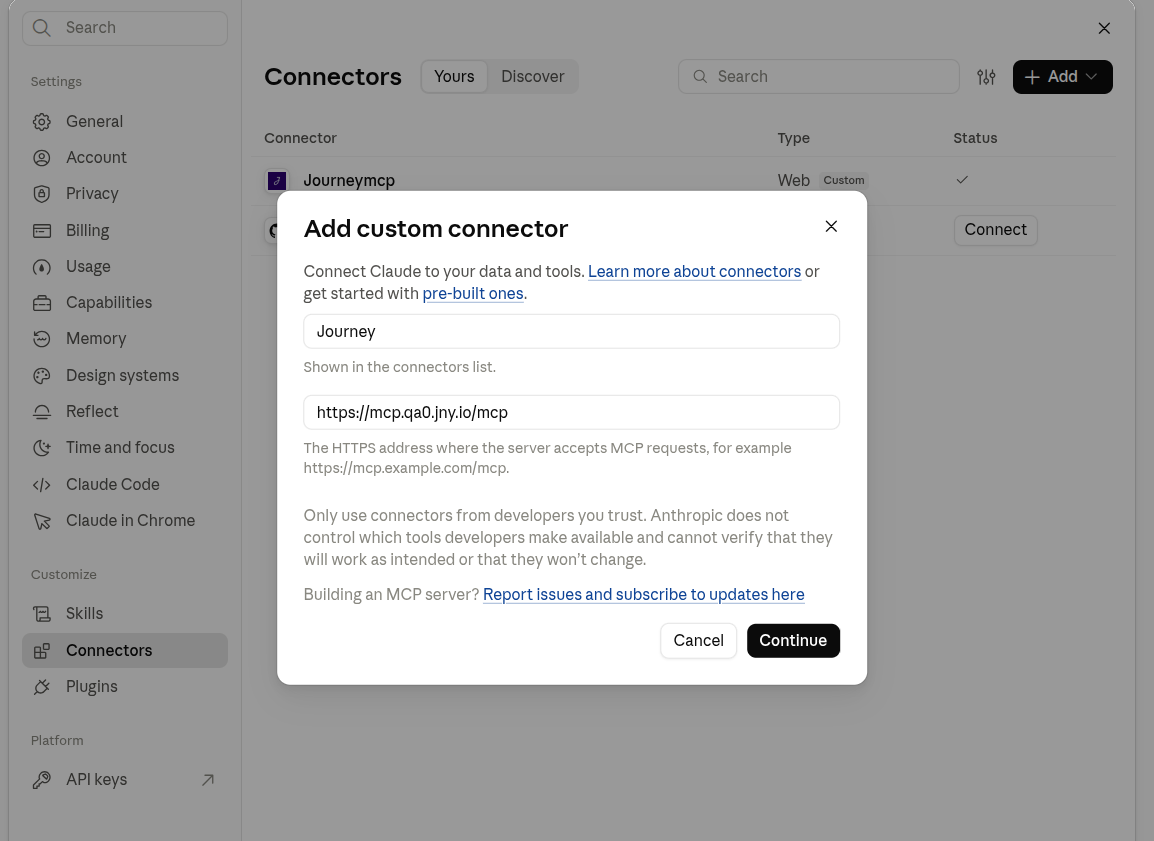
Task: Click the Usage gauge icon
Action: [x=42, y=266]
